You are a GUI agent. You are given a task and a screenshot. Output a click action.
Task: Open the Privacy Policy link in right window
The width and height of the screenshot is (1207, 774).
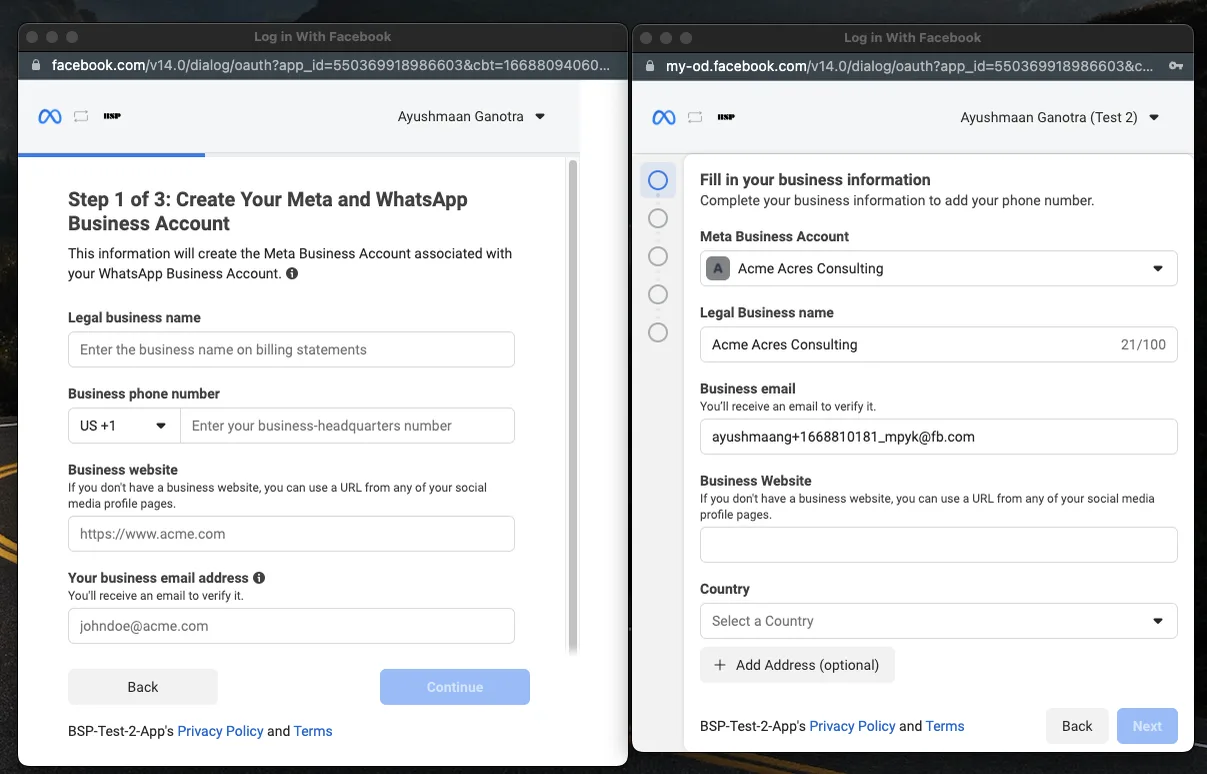click(852, 726)
